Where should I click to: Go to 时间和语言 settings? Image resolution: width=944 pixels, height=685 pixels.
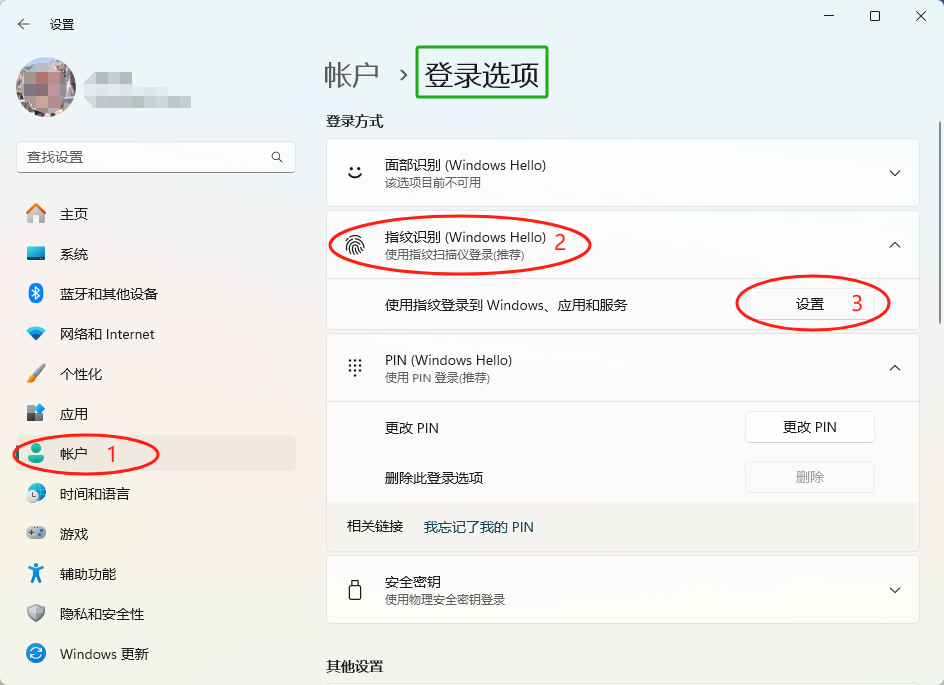coord(94,494)
